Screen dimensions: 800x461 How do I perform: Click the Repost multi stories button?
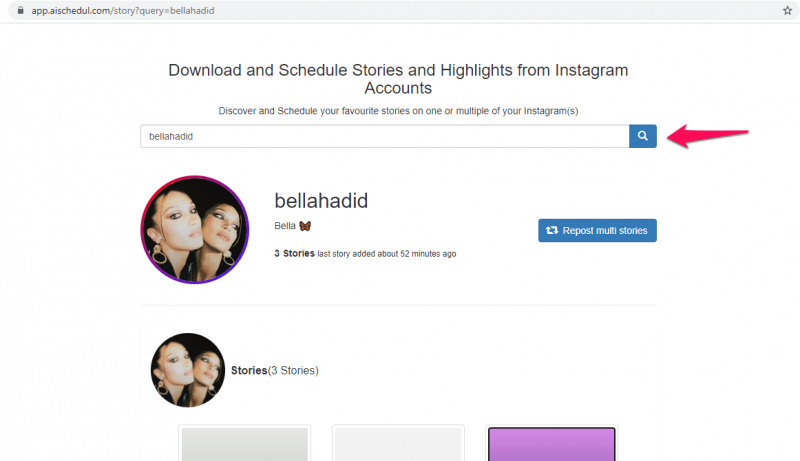coord(597,230)
